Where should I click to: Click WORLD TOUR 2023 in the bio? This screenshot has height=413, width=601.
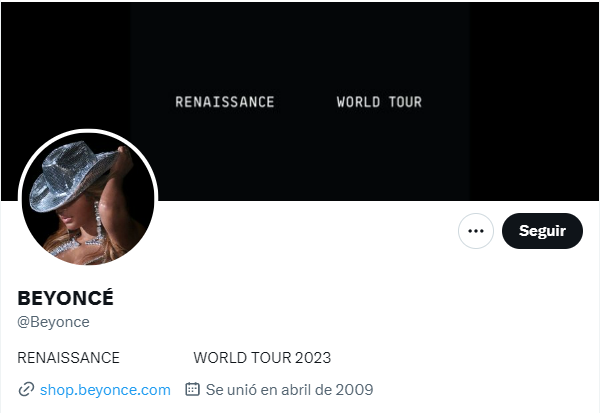click(262, 358)
